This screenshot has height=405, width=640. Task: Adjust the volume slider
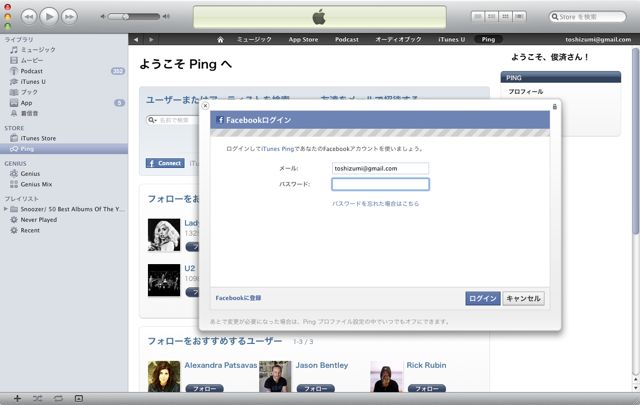tap(135, 17)
